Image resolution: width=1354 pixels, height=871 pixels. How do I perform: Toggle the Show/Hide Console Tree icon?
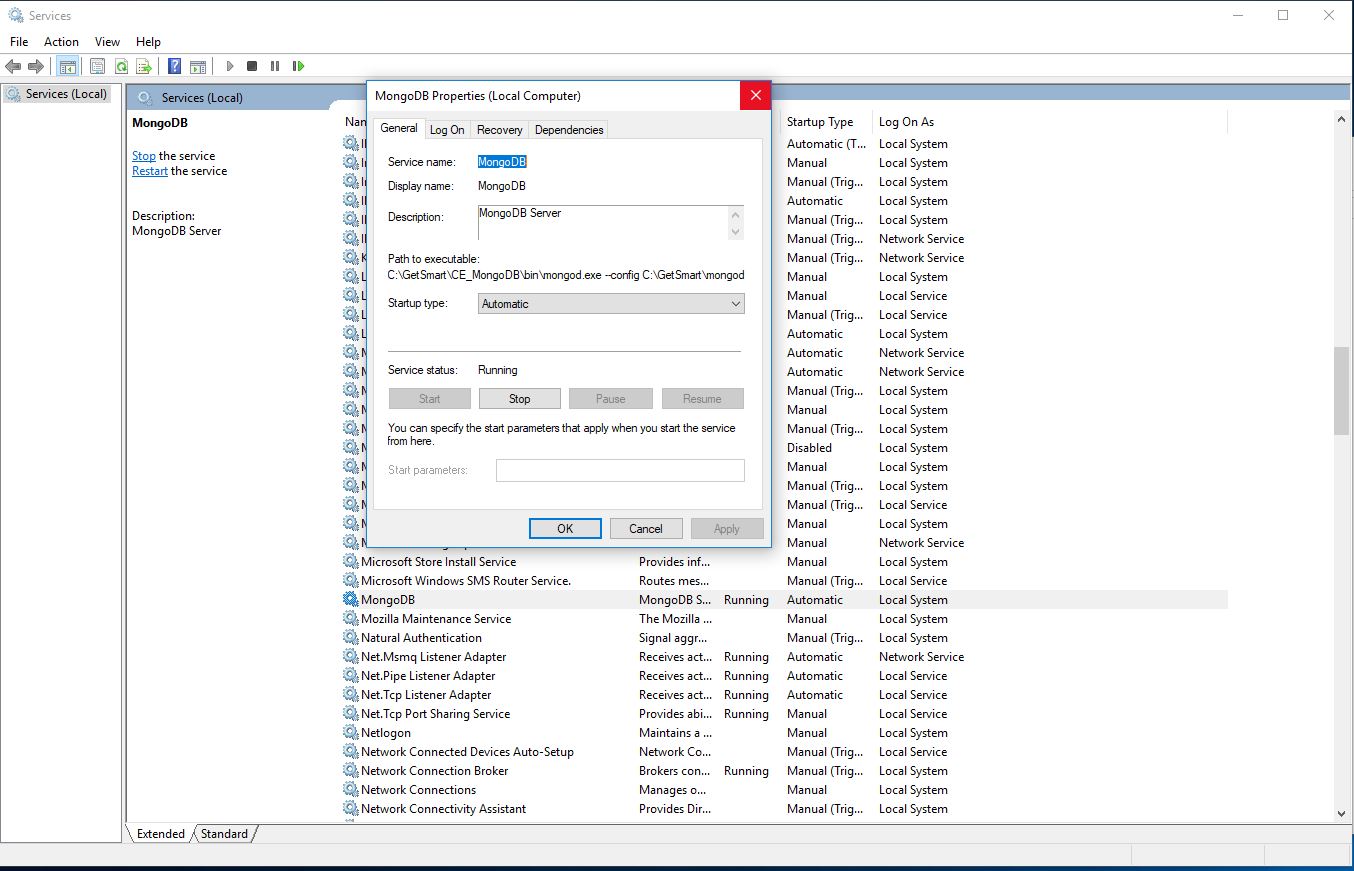pos(68,66)
